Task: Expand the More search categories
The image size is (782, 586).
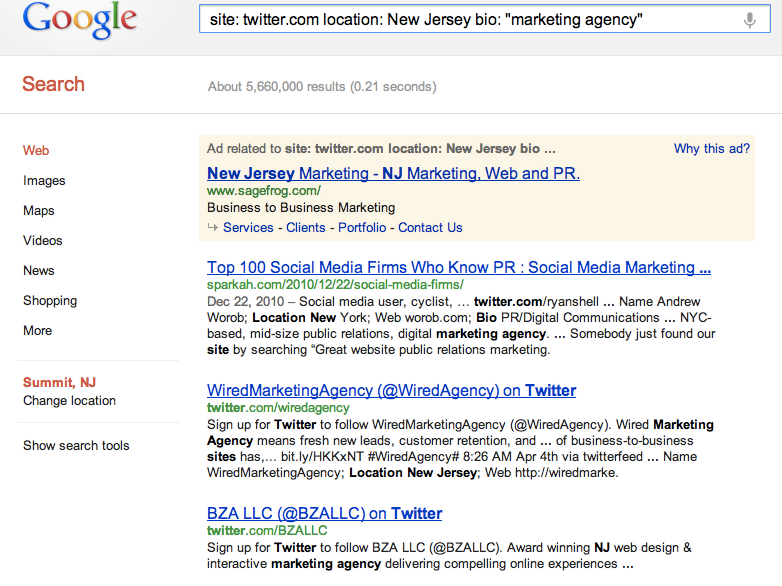Action: (38, 331)
